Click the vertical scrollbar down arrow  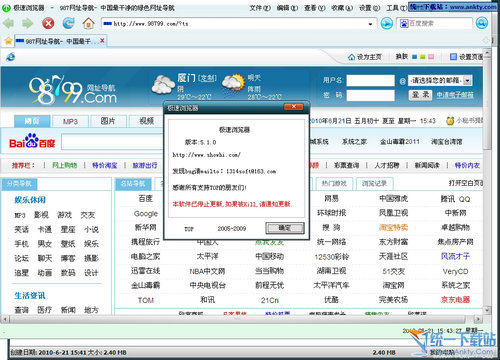487,311
